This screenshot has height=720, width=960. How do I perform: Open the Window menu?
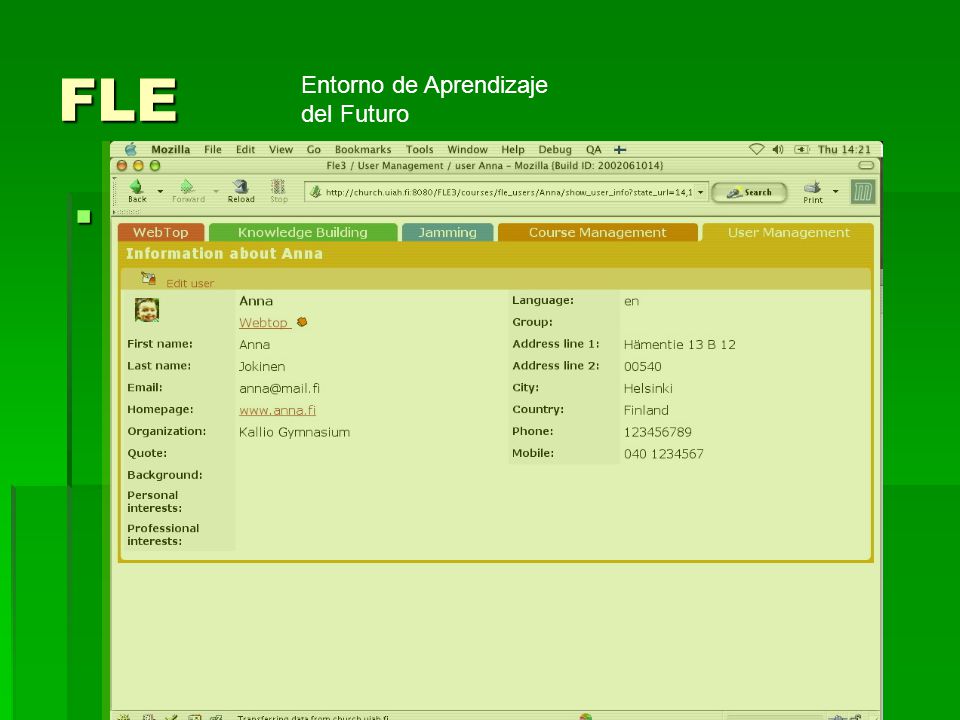click(467, 149)
